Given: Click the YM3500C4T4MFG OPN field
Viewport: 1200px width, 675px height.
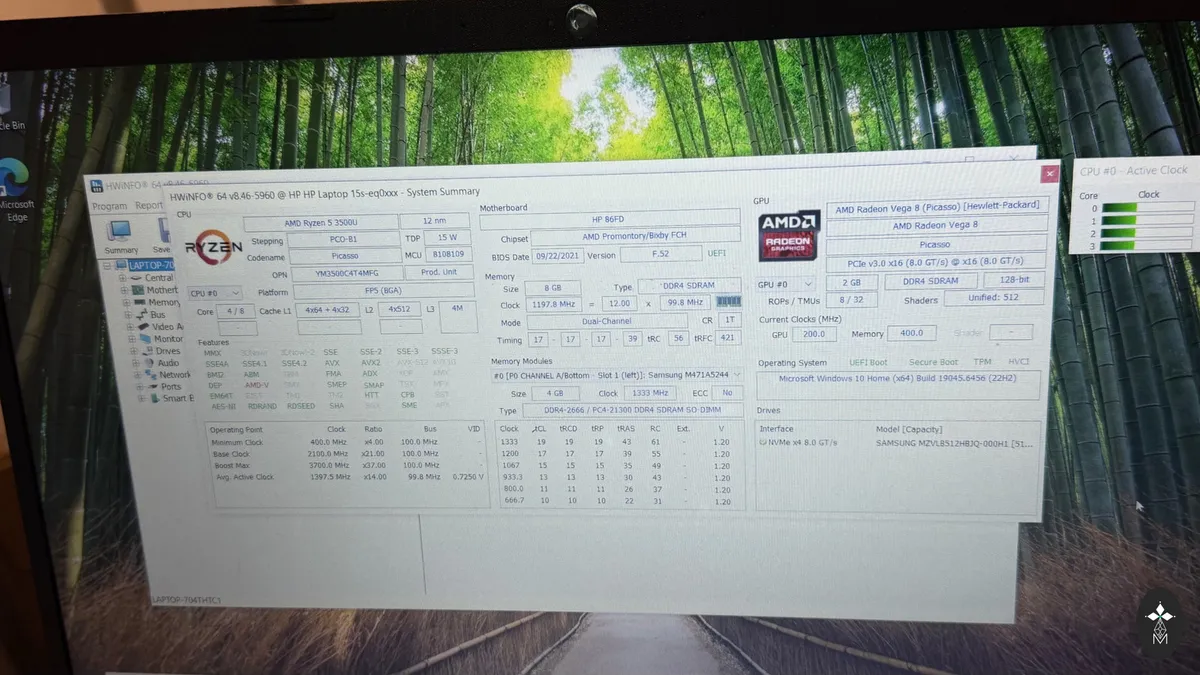Looking at the screenshot, I should tap(347, 274).
